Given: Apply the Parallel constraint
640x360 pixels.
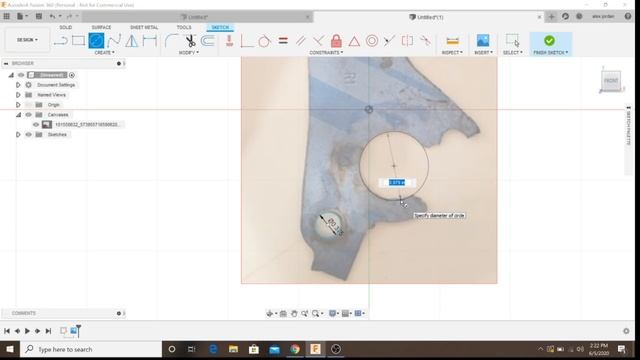Looking at the screenshot, I should pos(300,41).
